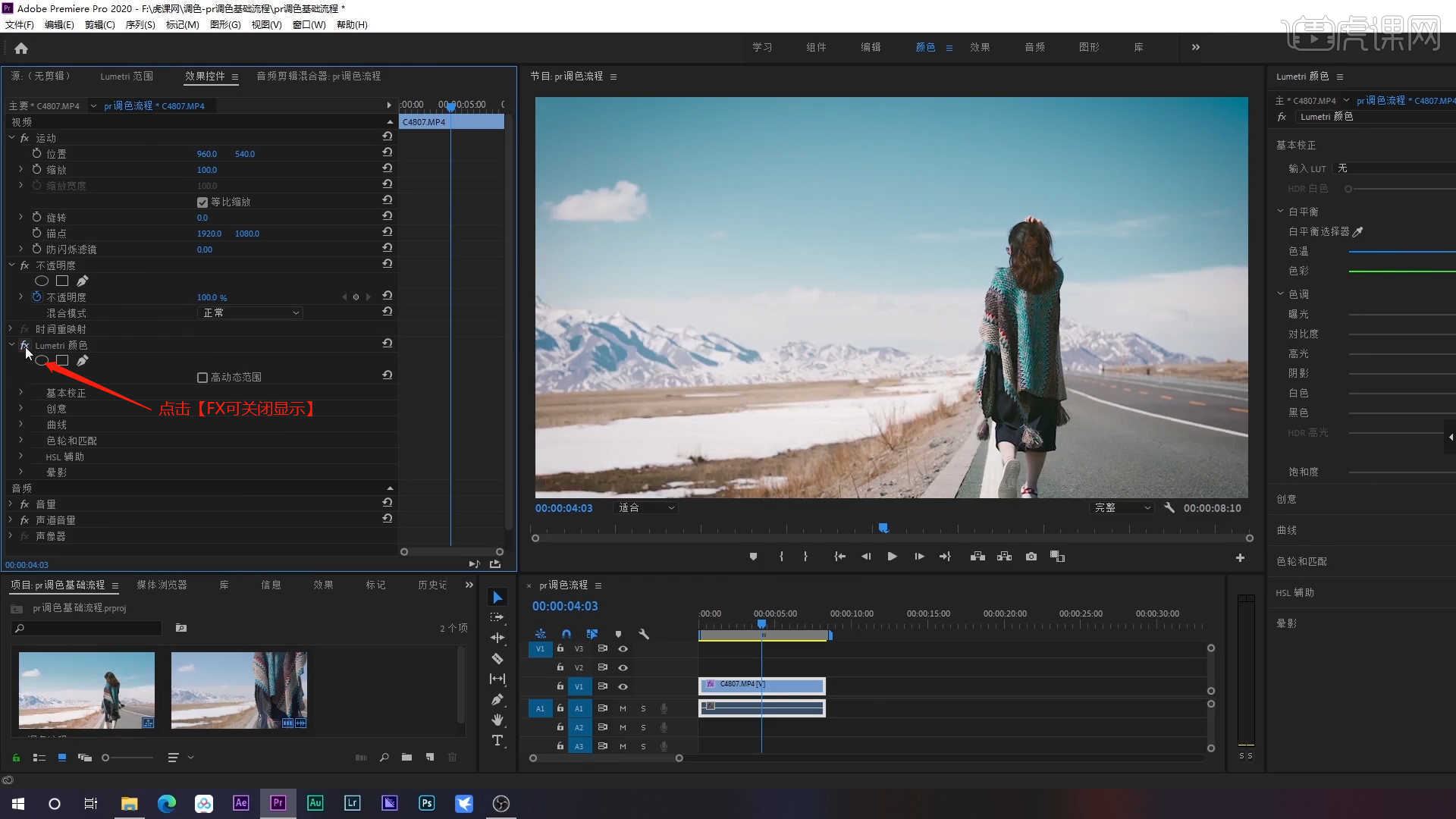Open the 文件(F) menu
Viewport: 1456px width, 819px height.
click(20, 25)
